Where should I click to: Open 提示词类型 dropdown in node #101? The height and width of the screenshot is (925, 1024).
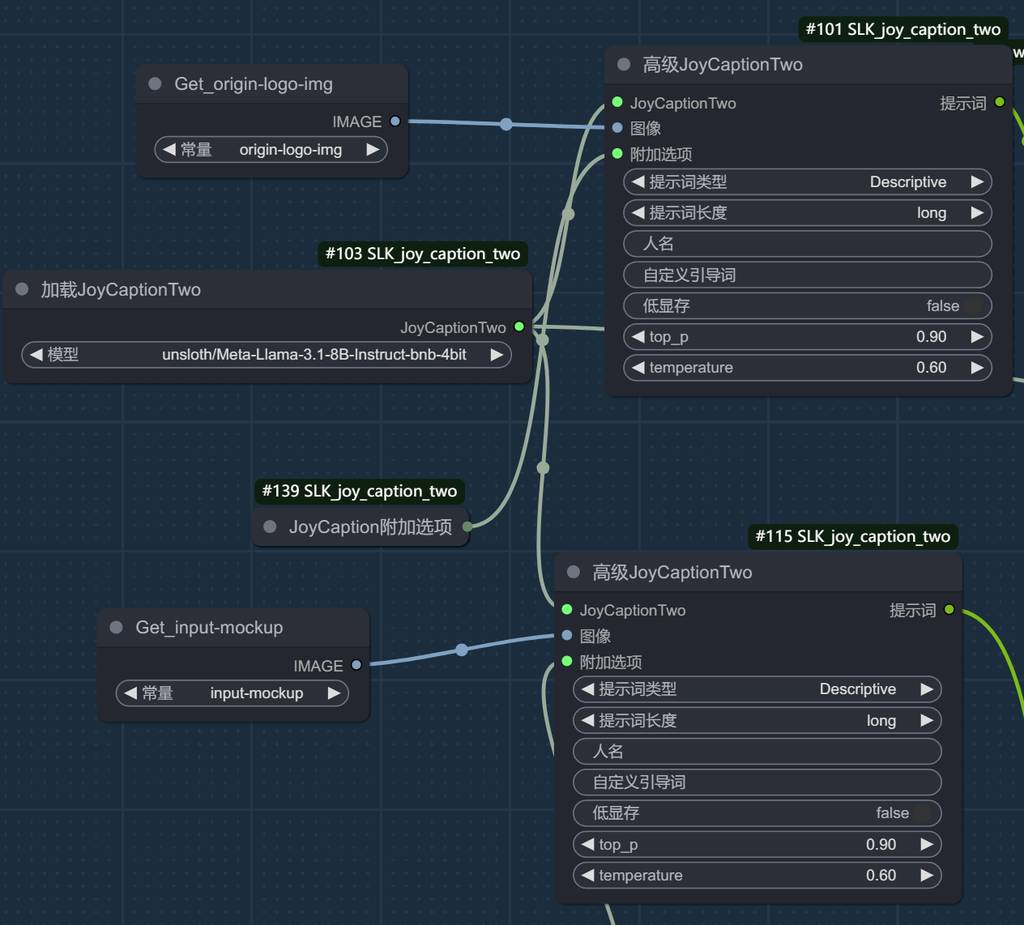(x=807, y=182)
